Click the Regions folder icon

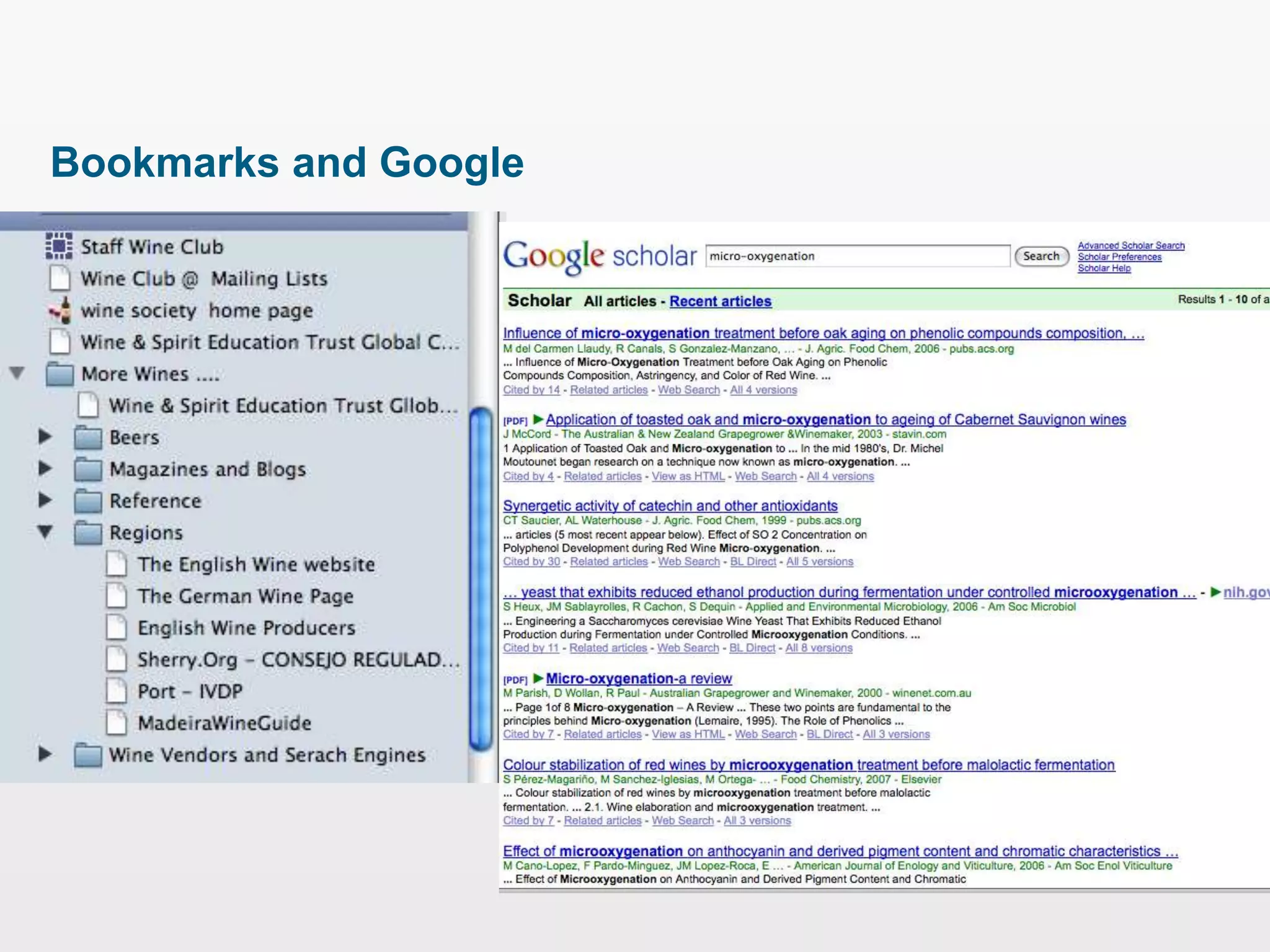pos(87,532)
